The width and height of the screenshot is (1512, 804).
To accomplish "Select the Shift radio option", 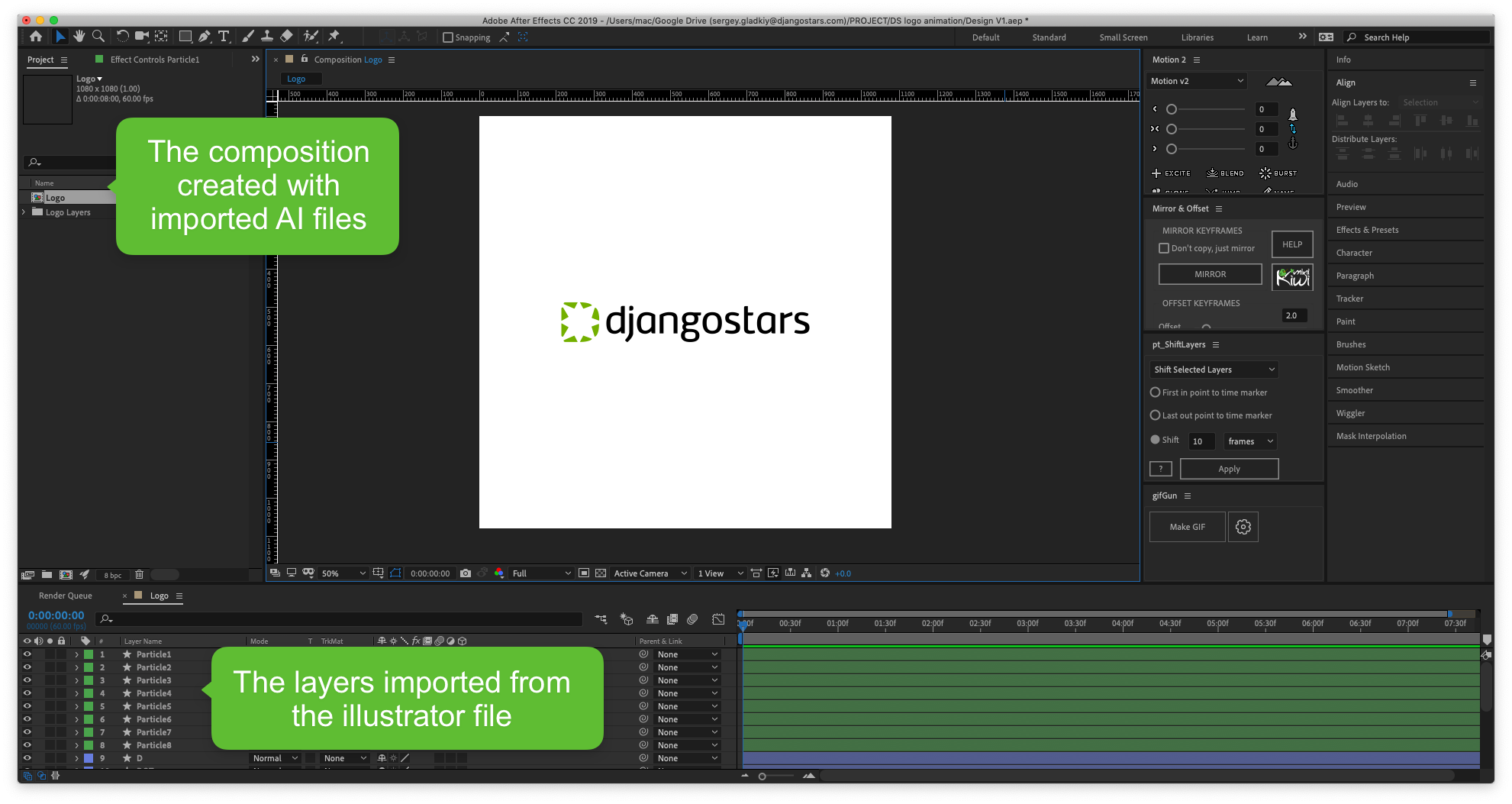I will (1156, 440).
